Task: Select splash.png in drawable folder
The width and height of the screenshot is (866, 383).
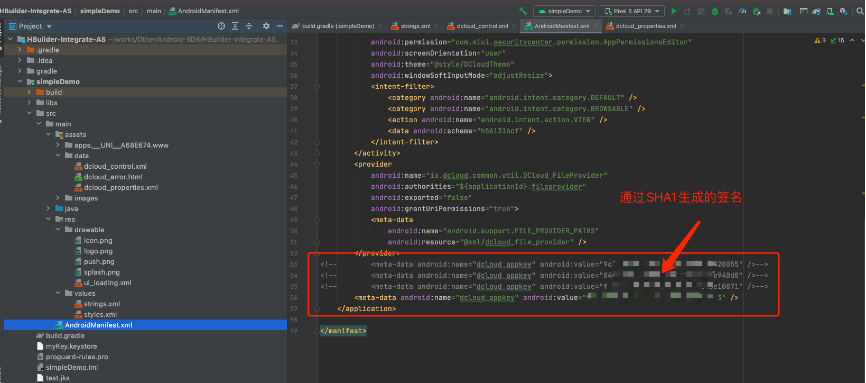Action: (97, 272)
